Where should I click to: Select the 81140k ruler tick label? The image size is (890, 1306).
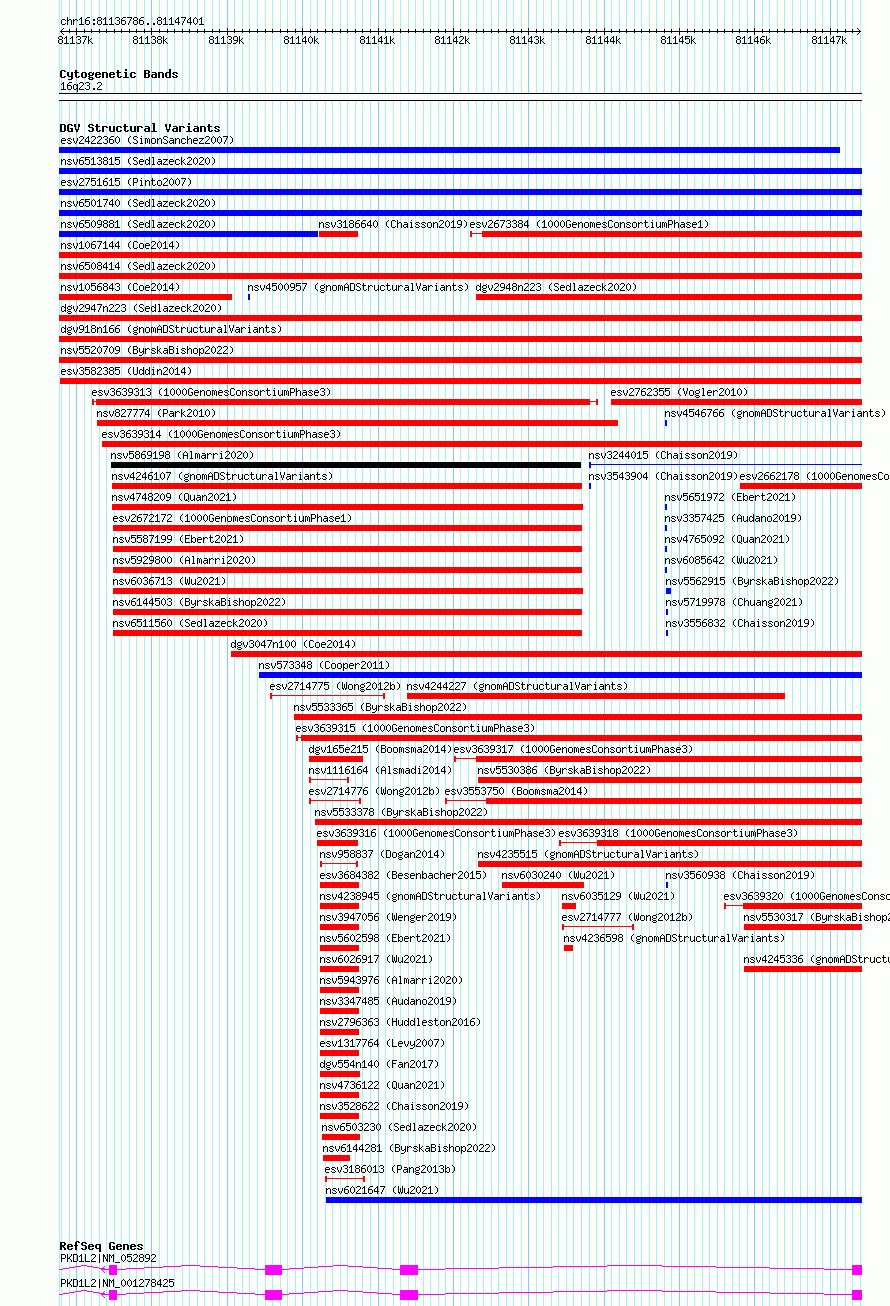tap(301, 40)
